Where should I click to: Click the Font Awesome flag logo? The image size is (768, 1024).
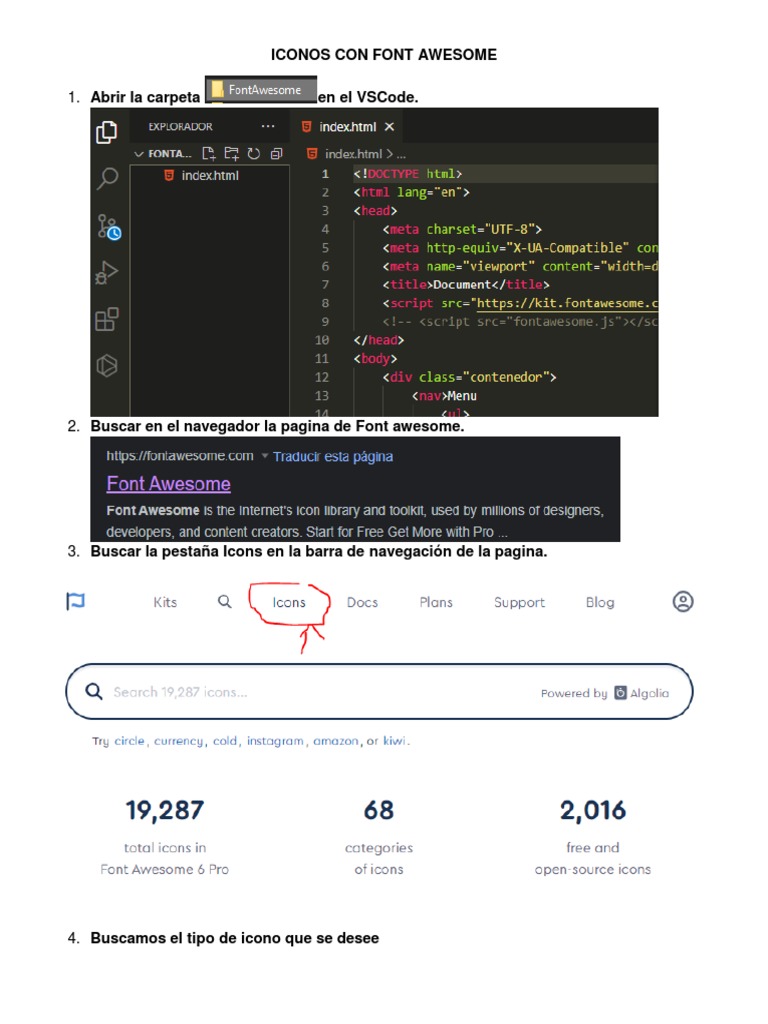point(76,601)
